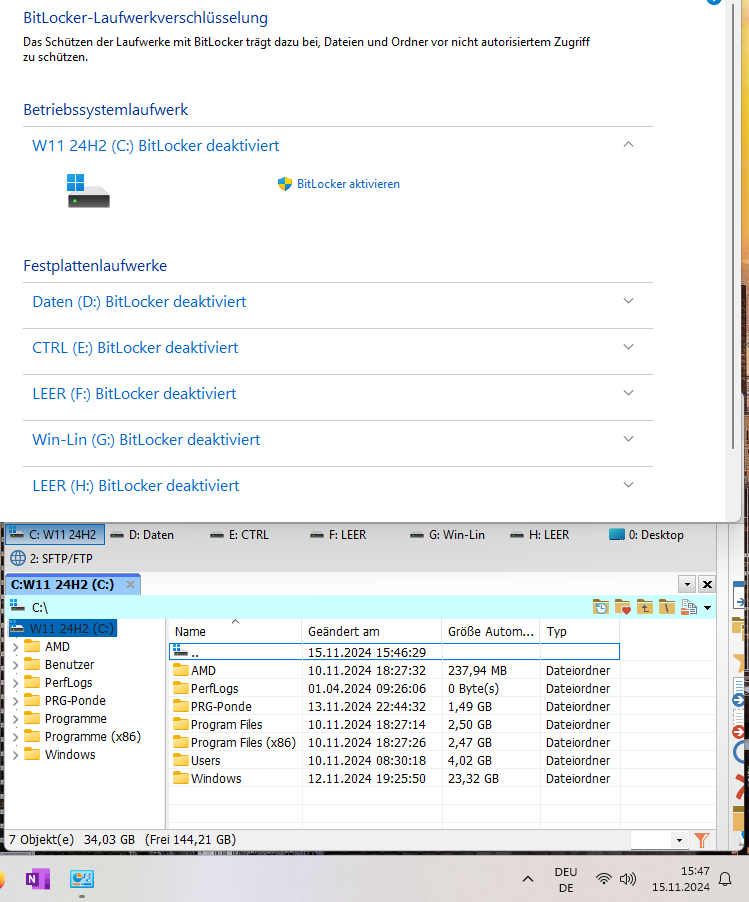Screen dimensions: 749x902
Task: Show hidden tray icons chevron
Action: pos(528,879)
